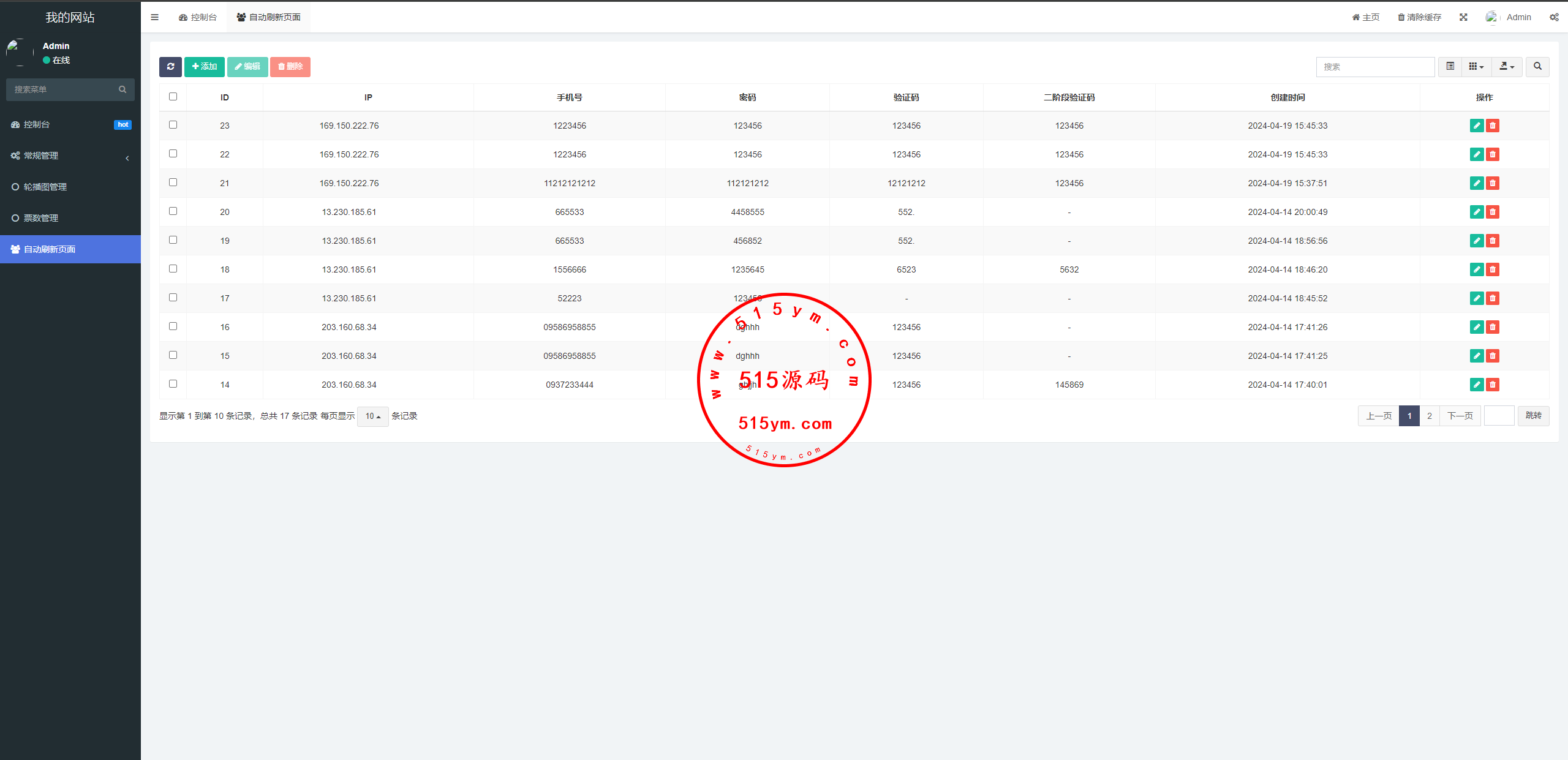This screenshot has height=760, width=1568.
Task: Click the 添加 add button
Action: 205,67
